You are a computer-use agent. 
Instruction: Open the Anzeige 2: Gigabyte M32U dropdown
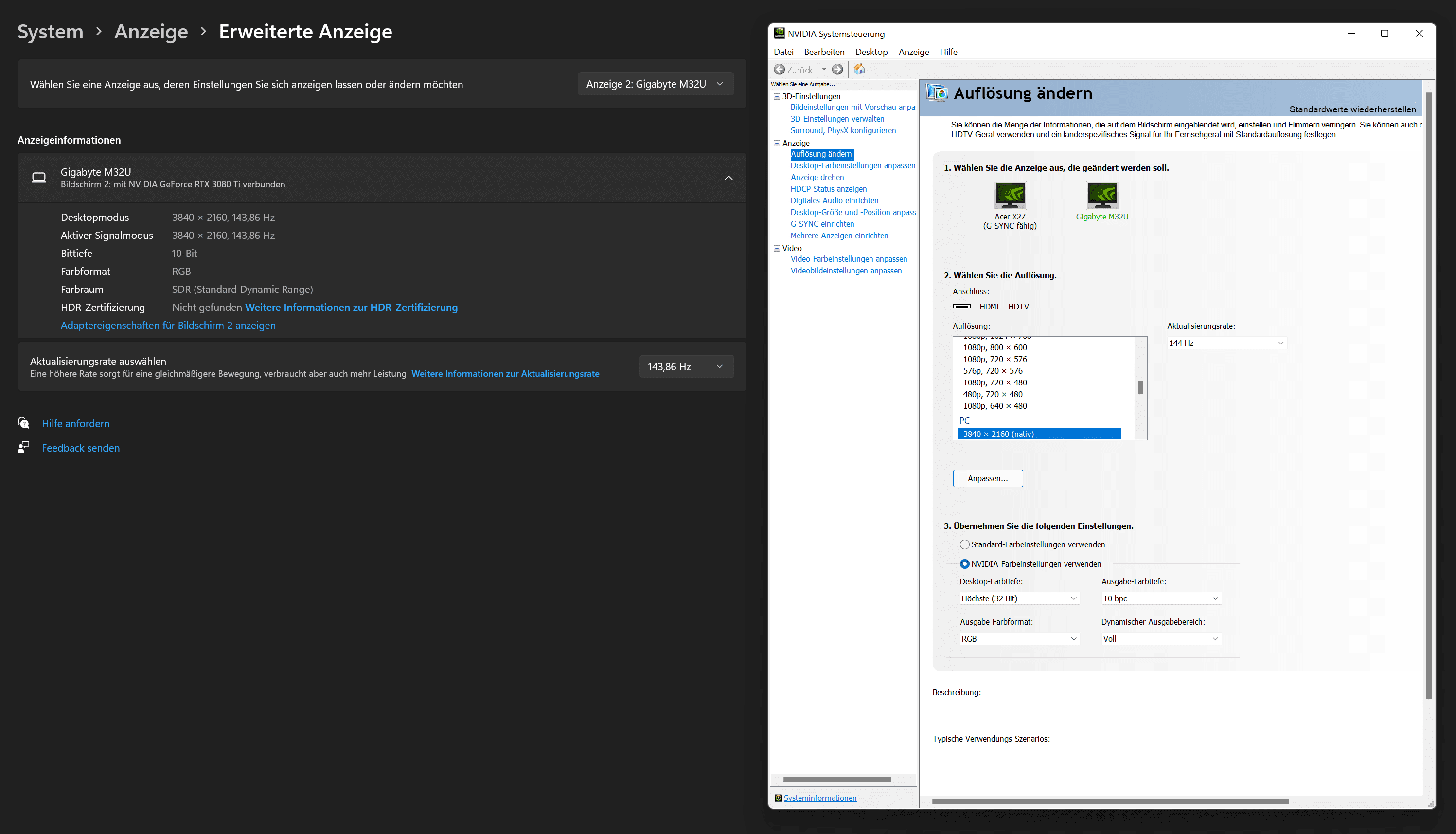pos(656,84)
